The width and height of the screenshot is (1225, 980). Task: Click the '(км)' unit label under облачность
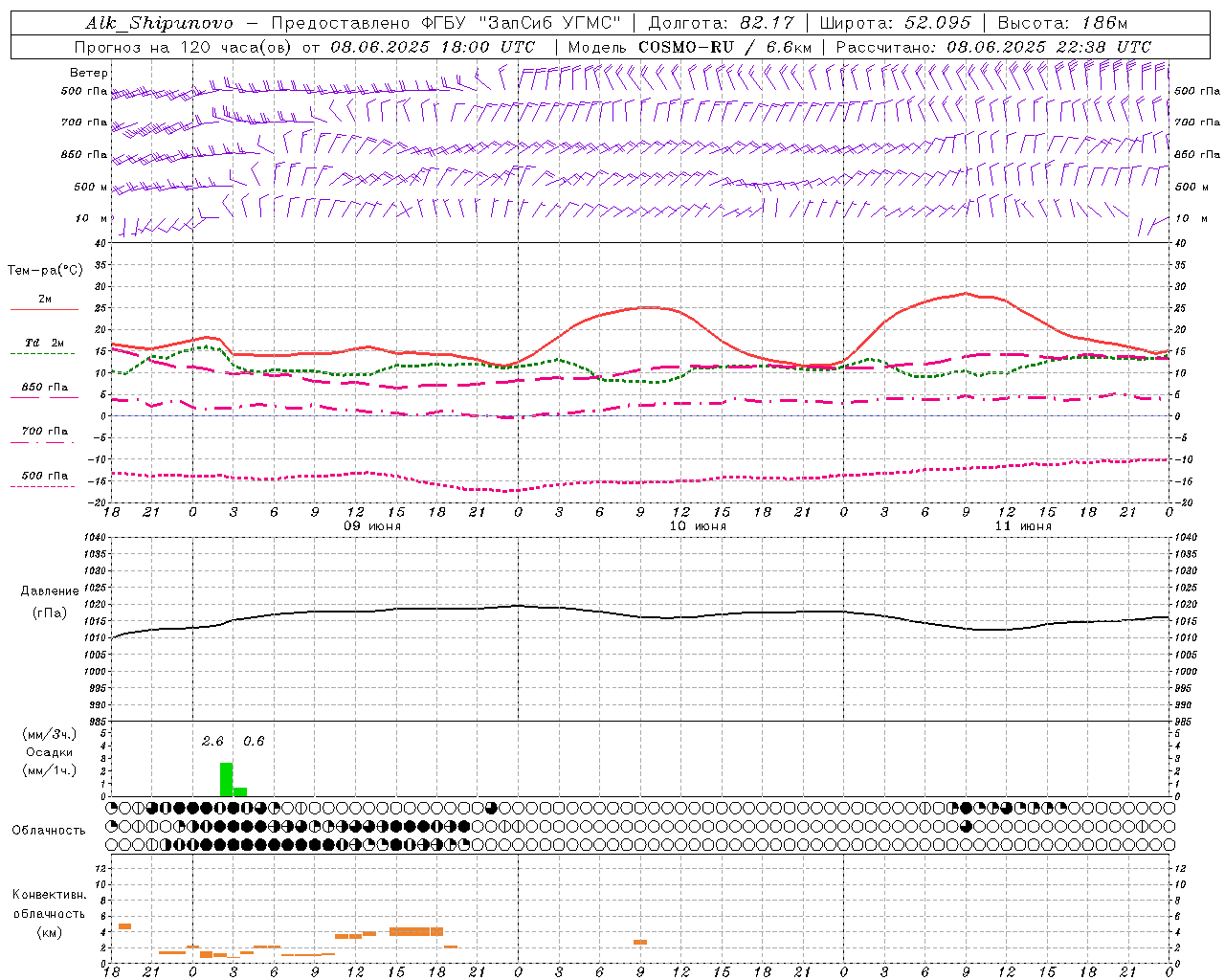pos(49,932)
